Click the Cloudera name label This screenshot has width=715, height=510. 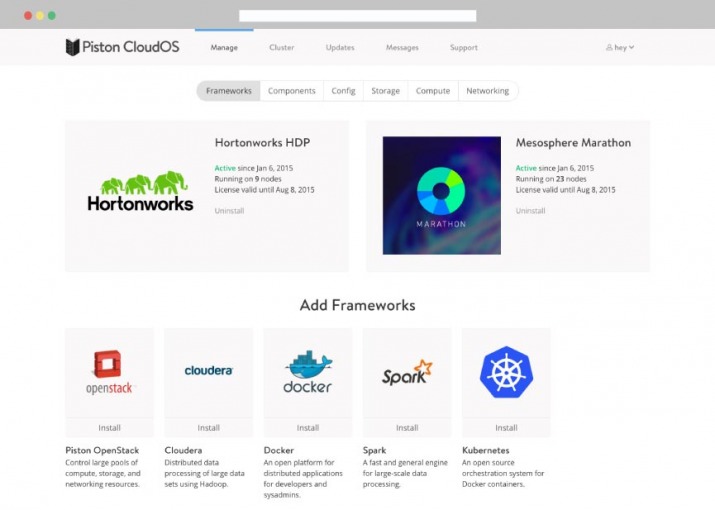[183, 450]
